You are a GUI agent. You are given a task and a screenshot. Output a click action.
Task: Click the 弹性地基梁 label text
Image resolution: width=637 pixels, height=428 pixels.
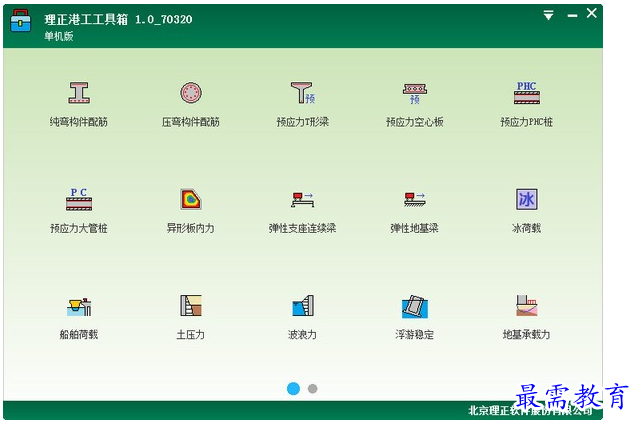415,228
